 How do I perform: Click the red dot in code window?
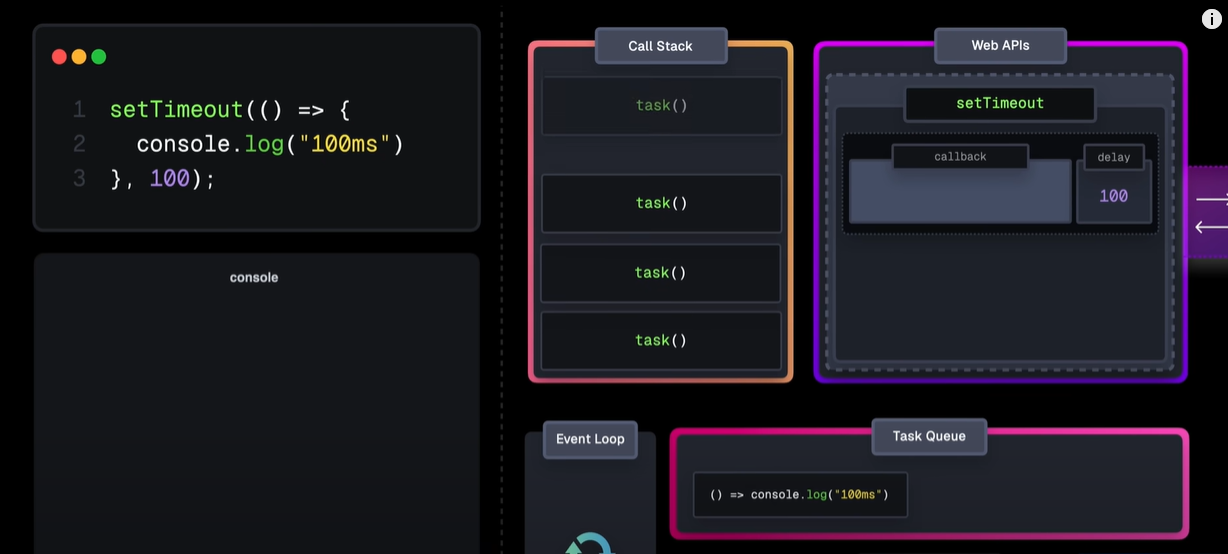59,57
